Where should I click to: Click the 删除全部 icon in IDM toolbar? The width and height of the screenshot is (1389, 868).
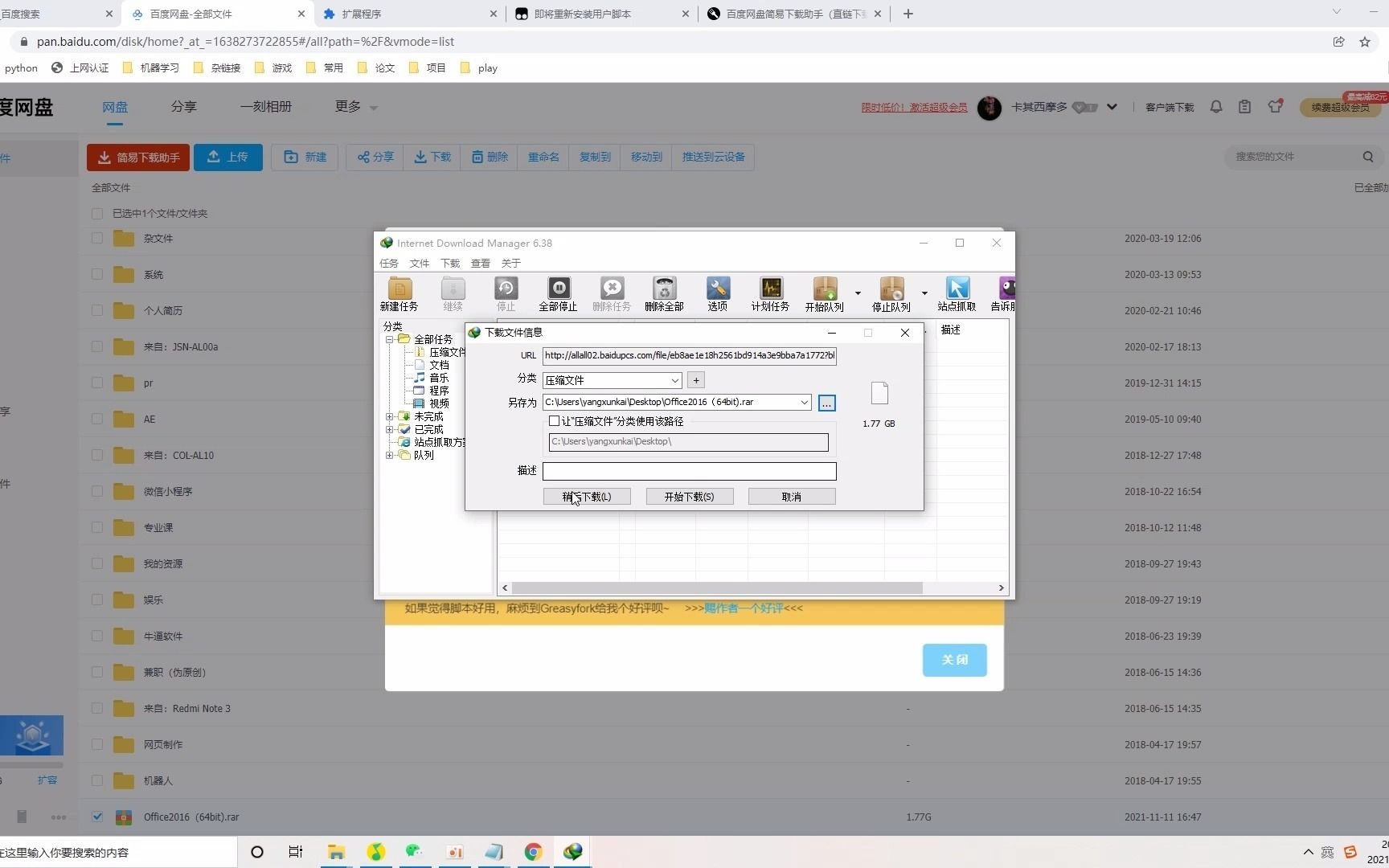[x=664, y=293]
